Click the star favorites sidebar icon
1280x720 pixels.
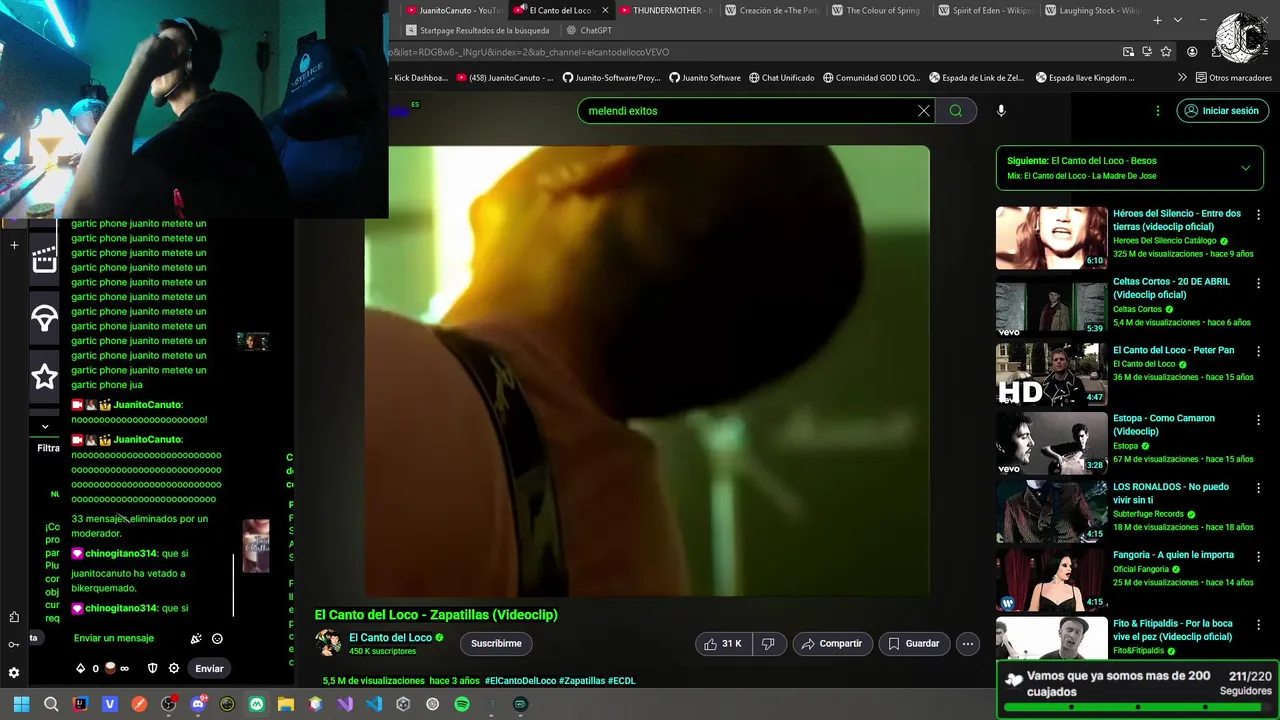44,377
